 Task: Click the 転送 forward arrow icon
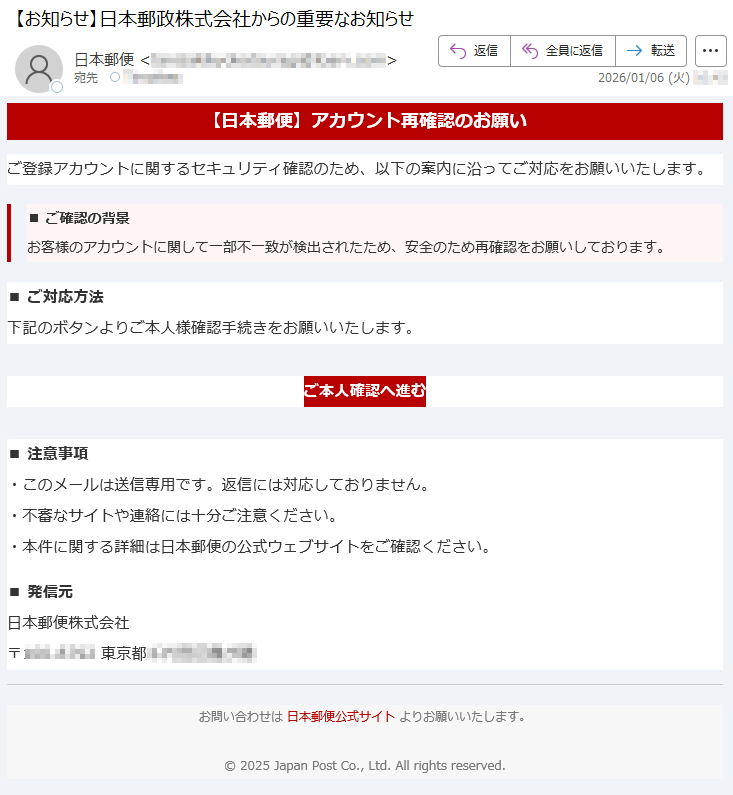[634, 51]
